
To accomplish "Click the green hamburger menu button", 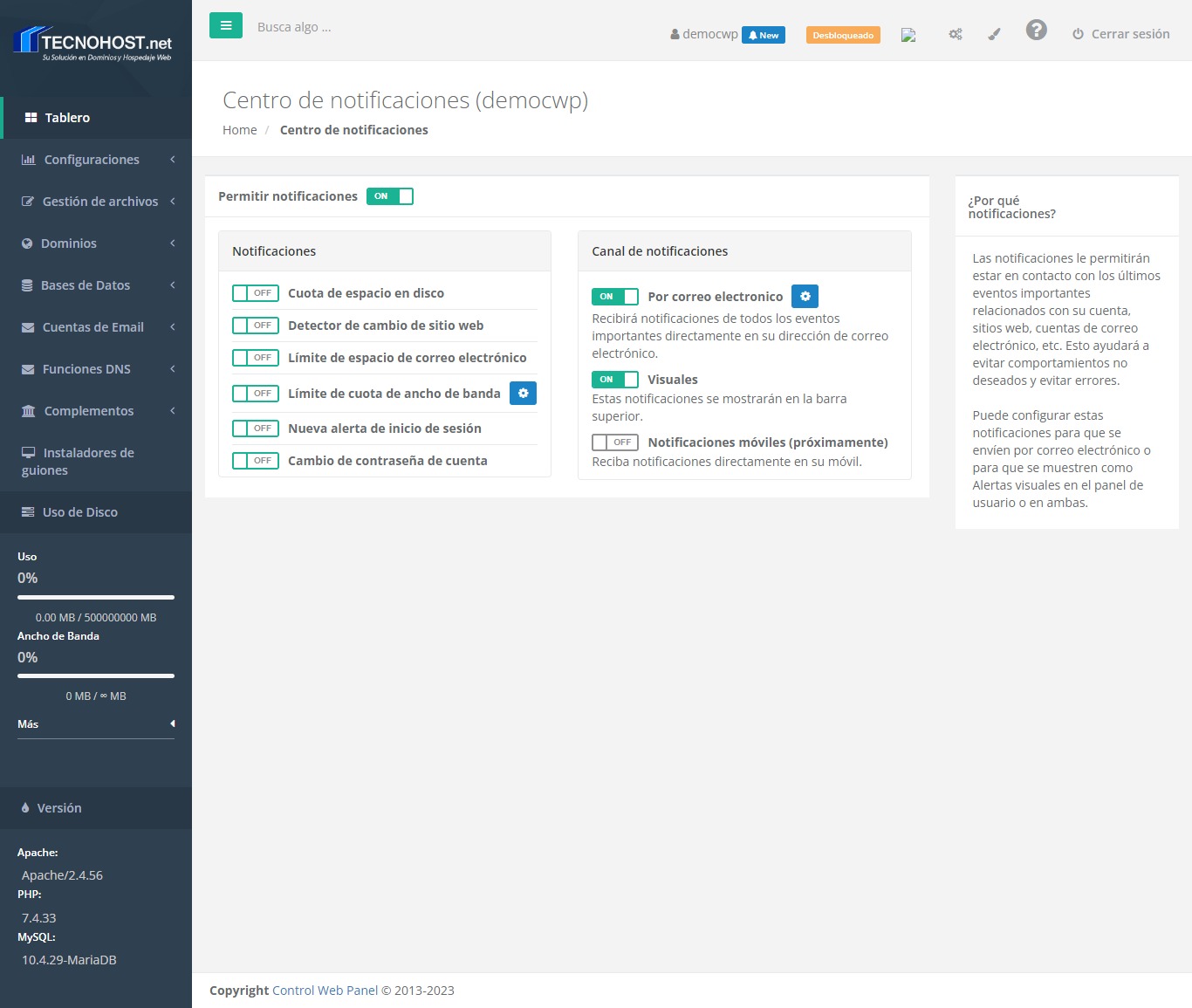I will point(225,26).
